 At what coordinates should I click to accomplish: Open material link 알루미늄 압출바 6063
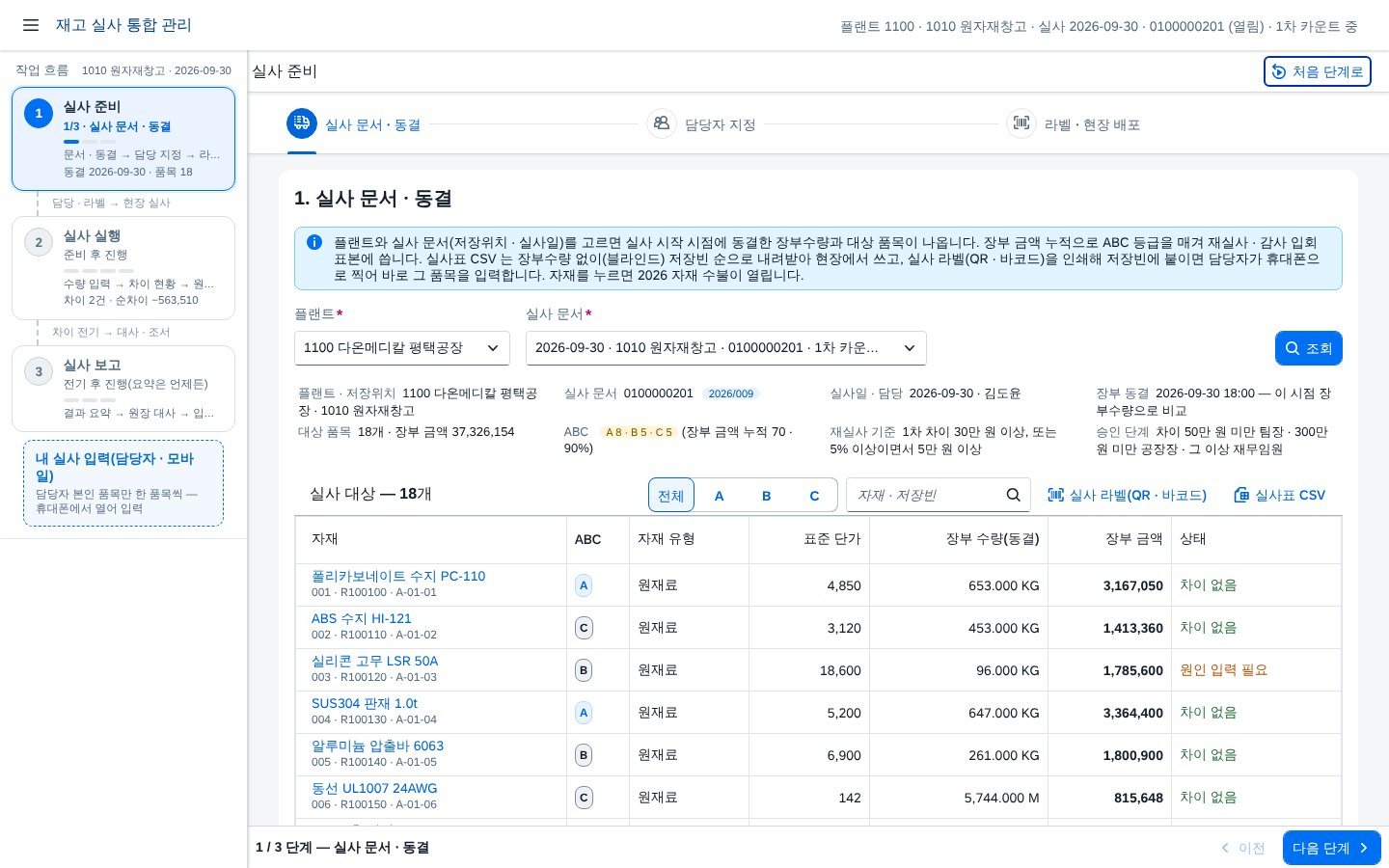pyautogui.click(x=378, y=746)
